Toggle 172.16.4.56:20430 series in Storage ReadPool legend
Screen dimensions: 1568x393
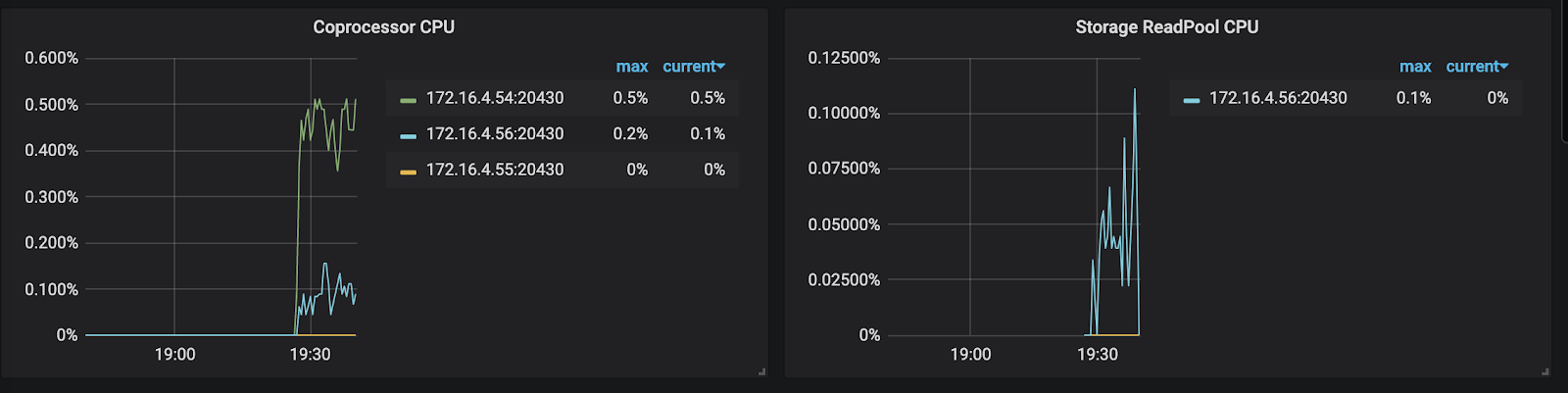point(1278,98)
